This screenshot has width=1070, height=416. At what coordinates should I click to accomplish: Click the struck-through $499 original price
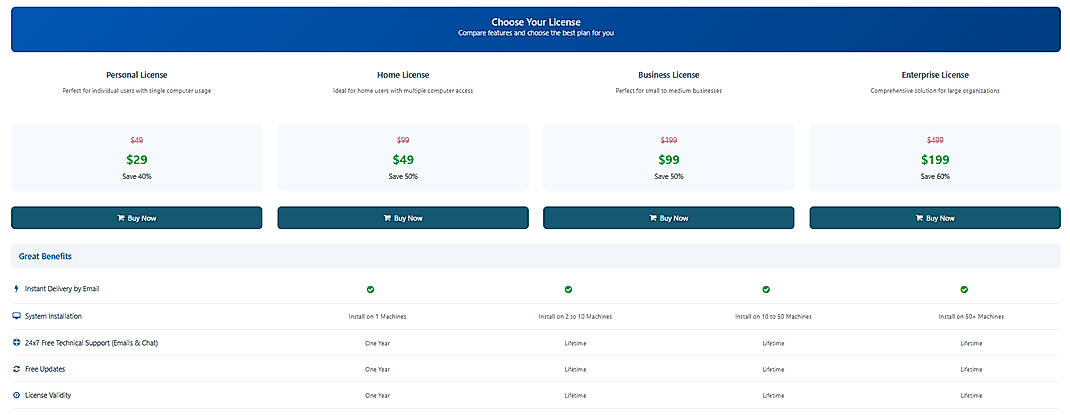(935, 140)
